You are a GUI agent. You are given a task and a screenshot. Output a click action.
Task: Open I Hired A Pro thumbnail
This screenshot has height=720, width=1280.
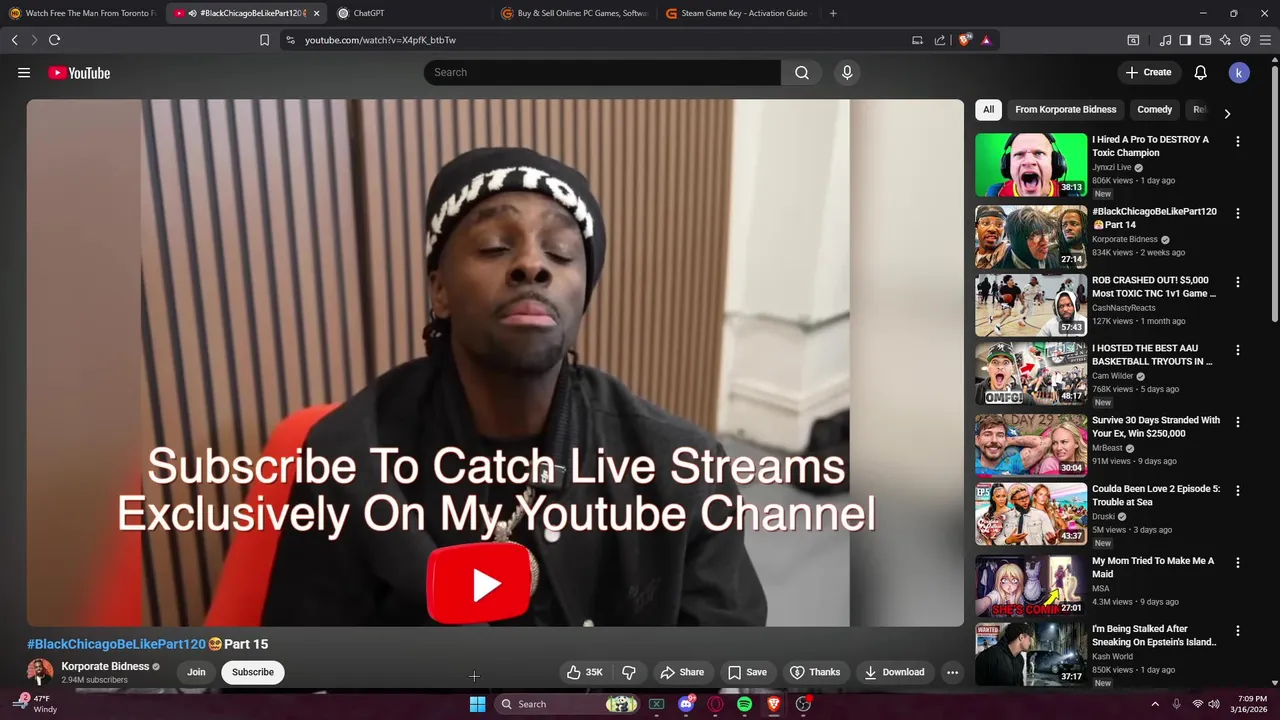click(1031, 165)
